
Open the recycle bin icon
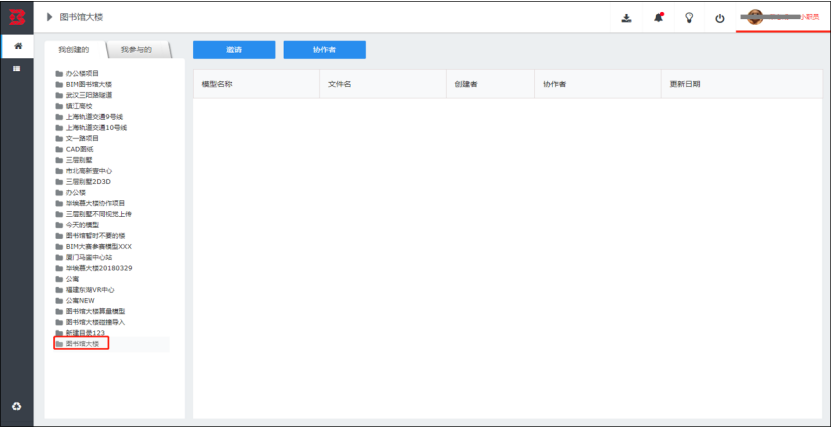coord(17,406)
